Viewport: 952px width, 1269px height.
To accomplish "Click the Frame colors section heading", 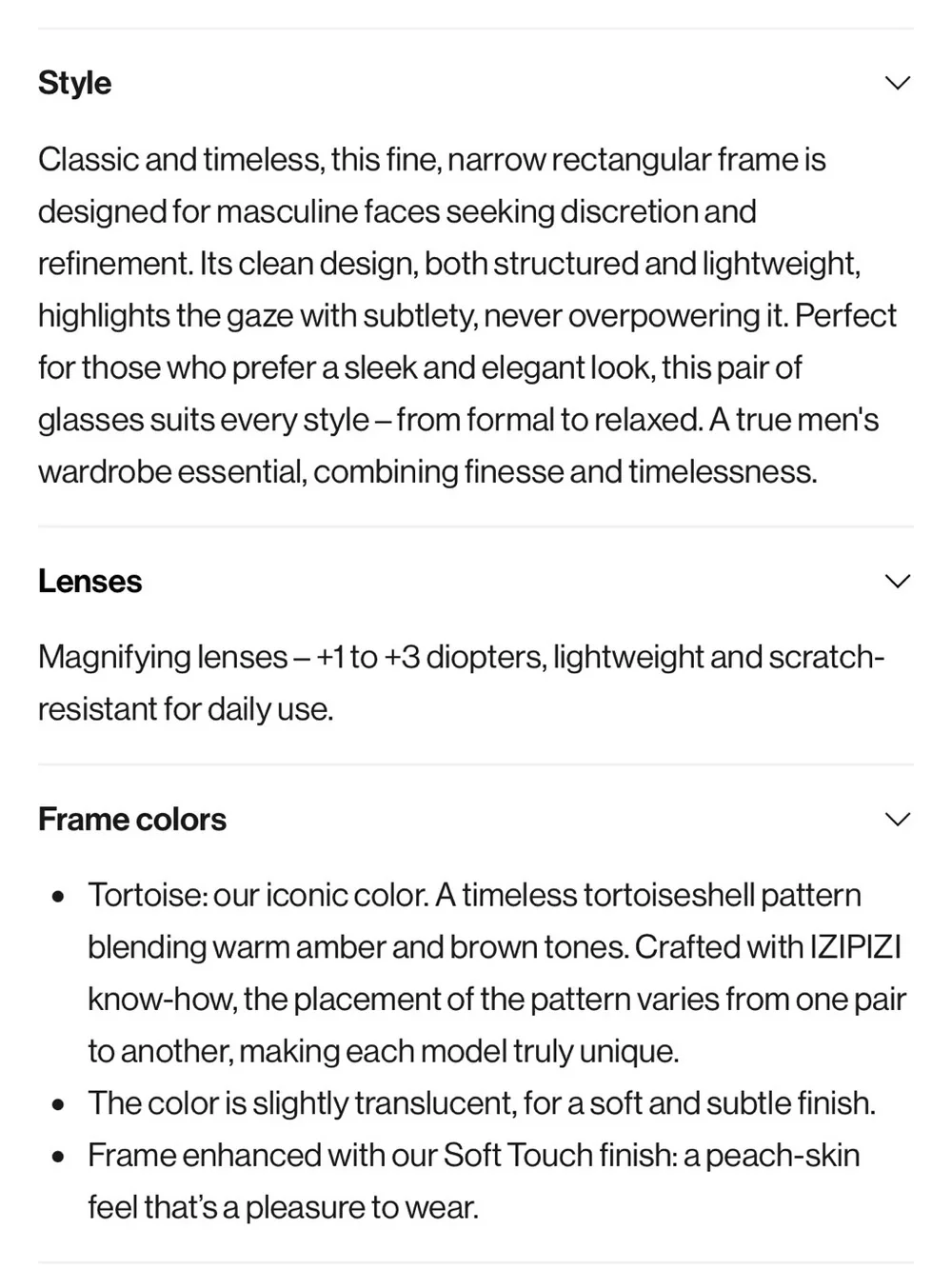I will click(132, 819).
